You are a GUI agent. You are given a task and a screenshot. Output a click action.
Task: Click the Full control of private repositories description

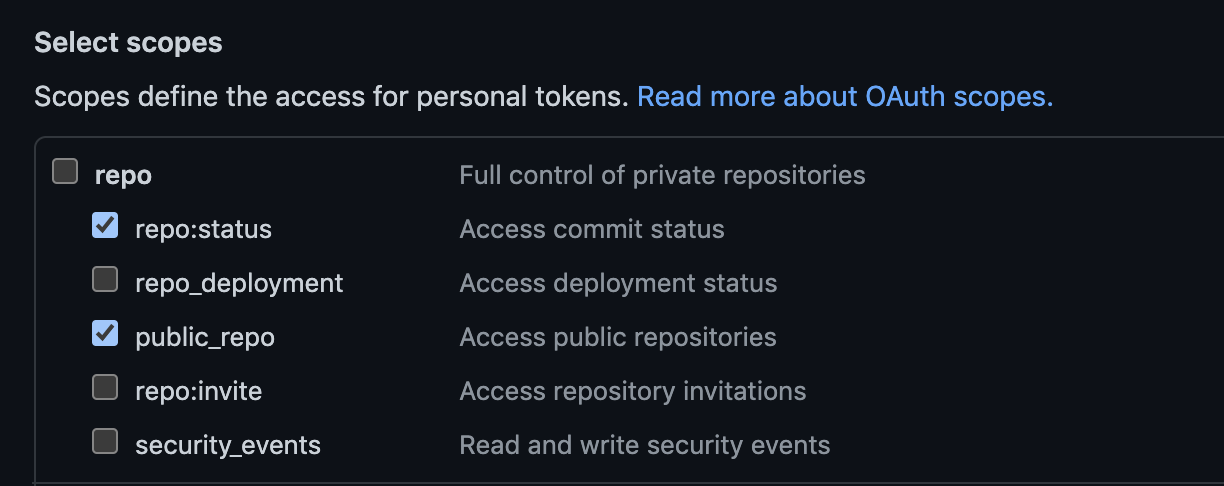(662, 176)
